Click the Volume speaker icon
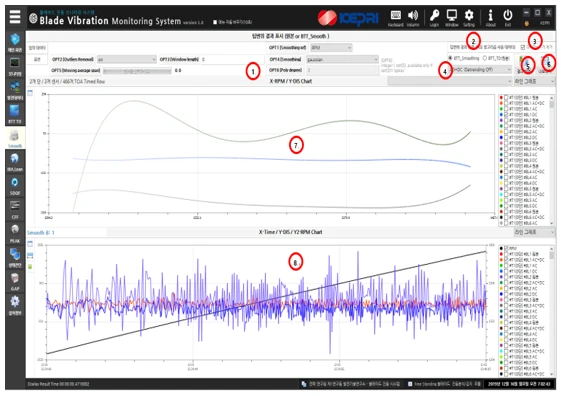 [413, 18]
